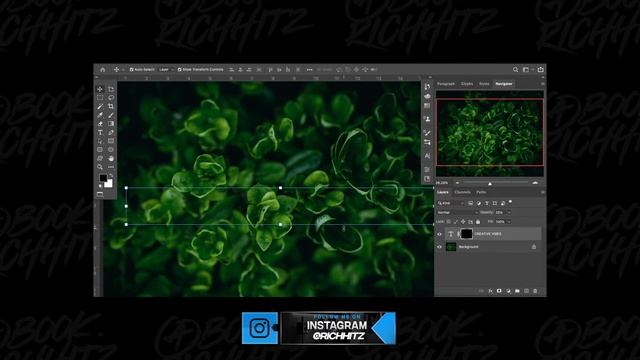Hide the CREATIVE VIBES text layer
Viewport: 640px width, 360px height.
click(x=440, y=234)
